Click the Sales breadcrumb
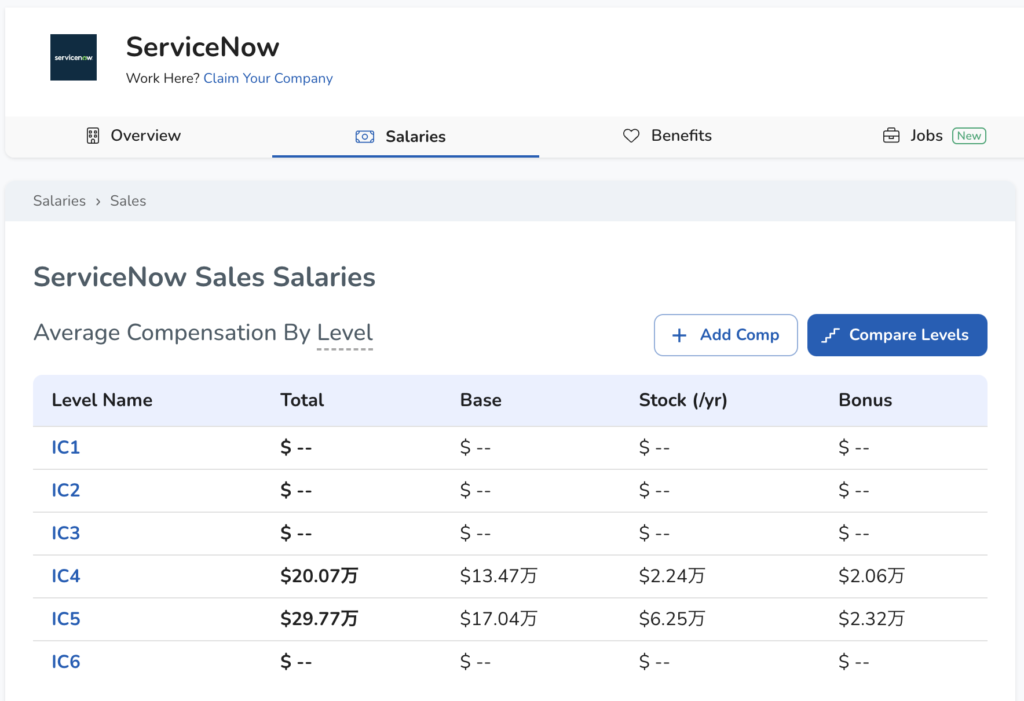 pyautogui.click(x=128, y=201)
